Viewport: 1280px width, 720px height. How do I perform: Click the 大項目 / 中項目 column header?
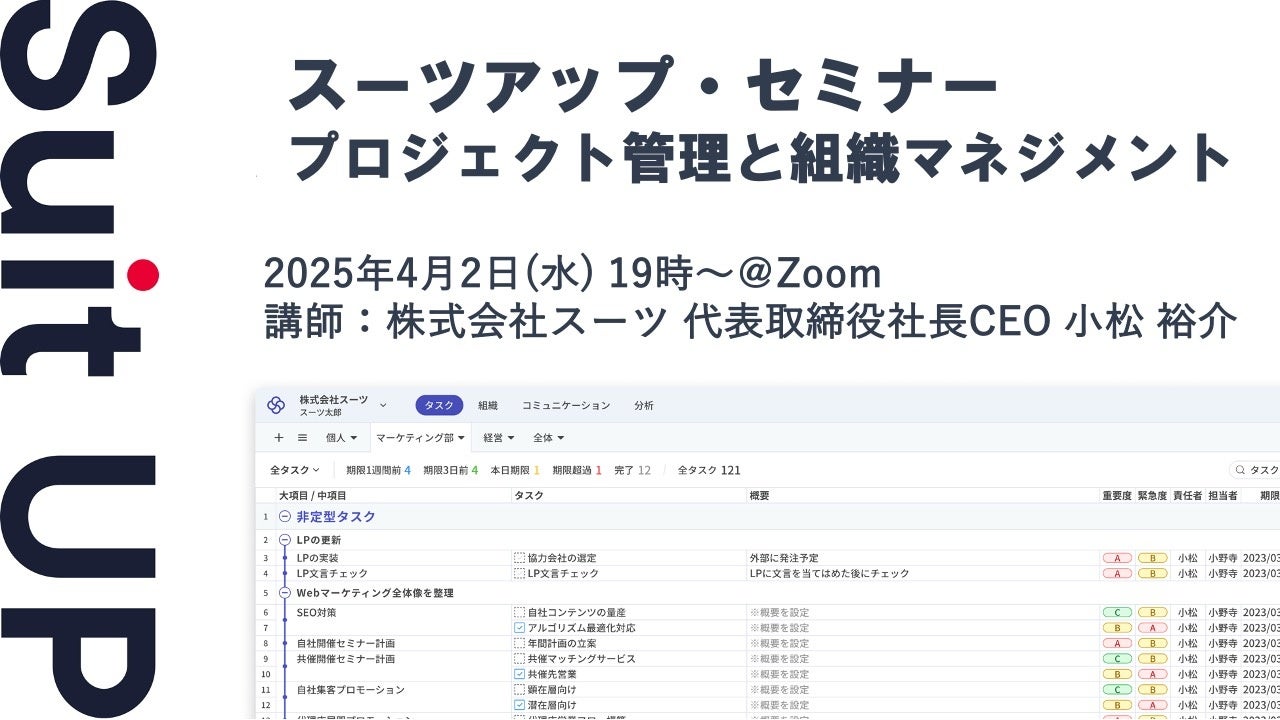(x=312, y=496)
